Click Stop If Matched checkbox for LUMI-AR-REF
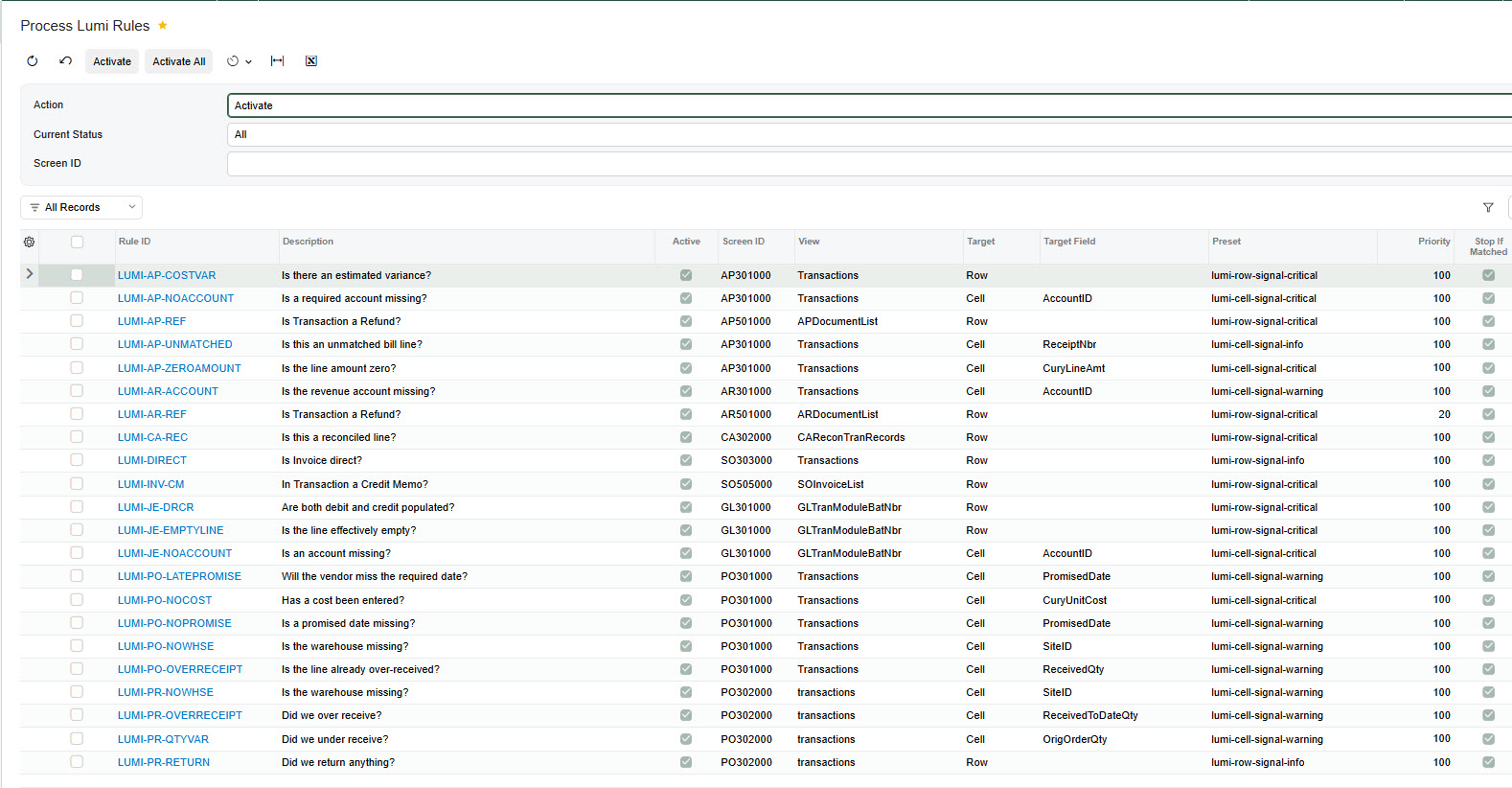Screen dimensions: 1512x788 [1488, 414]
